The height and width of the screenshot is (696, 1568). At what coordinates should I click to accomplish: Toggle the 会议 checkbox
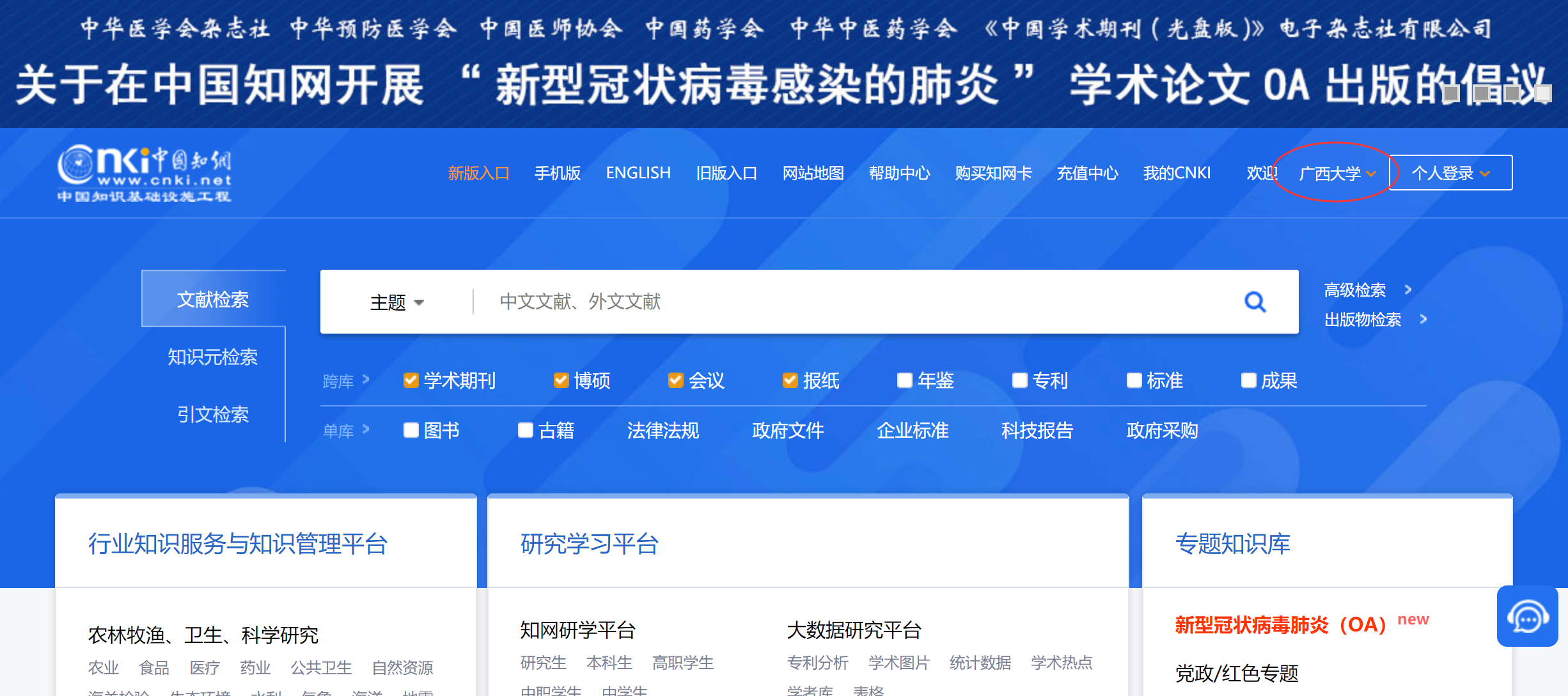[x=675, y=380]
